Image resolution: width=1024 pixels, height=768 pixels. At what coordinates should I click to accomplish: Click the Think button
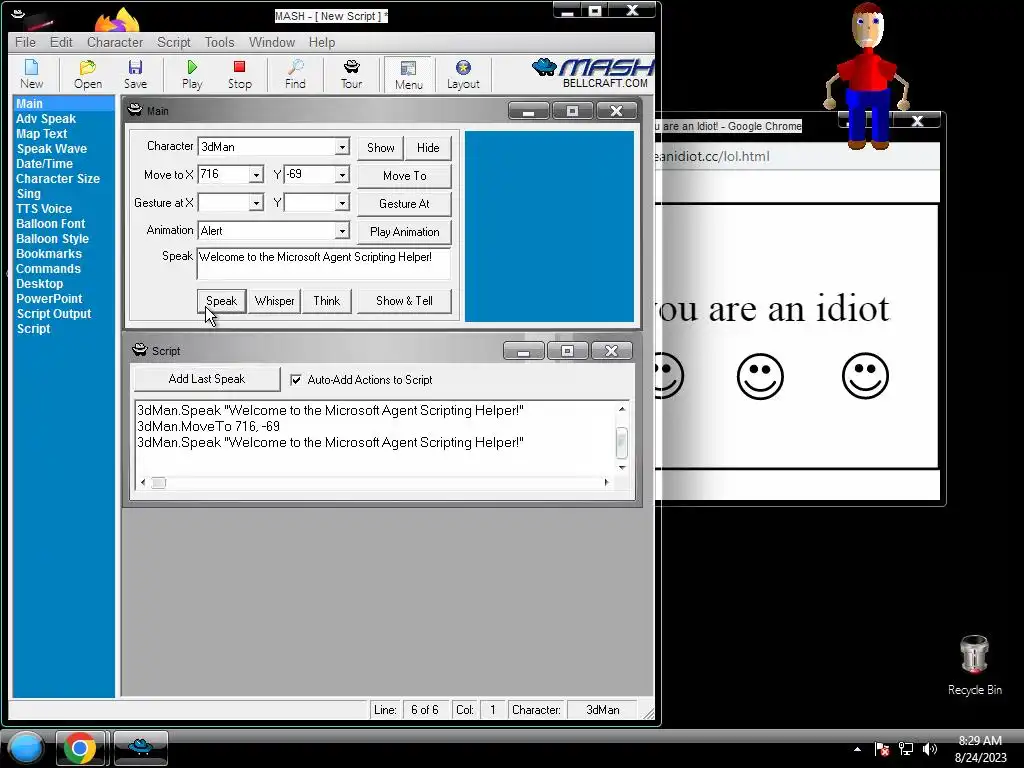pyautogui.click(x=327, y=301)
